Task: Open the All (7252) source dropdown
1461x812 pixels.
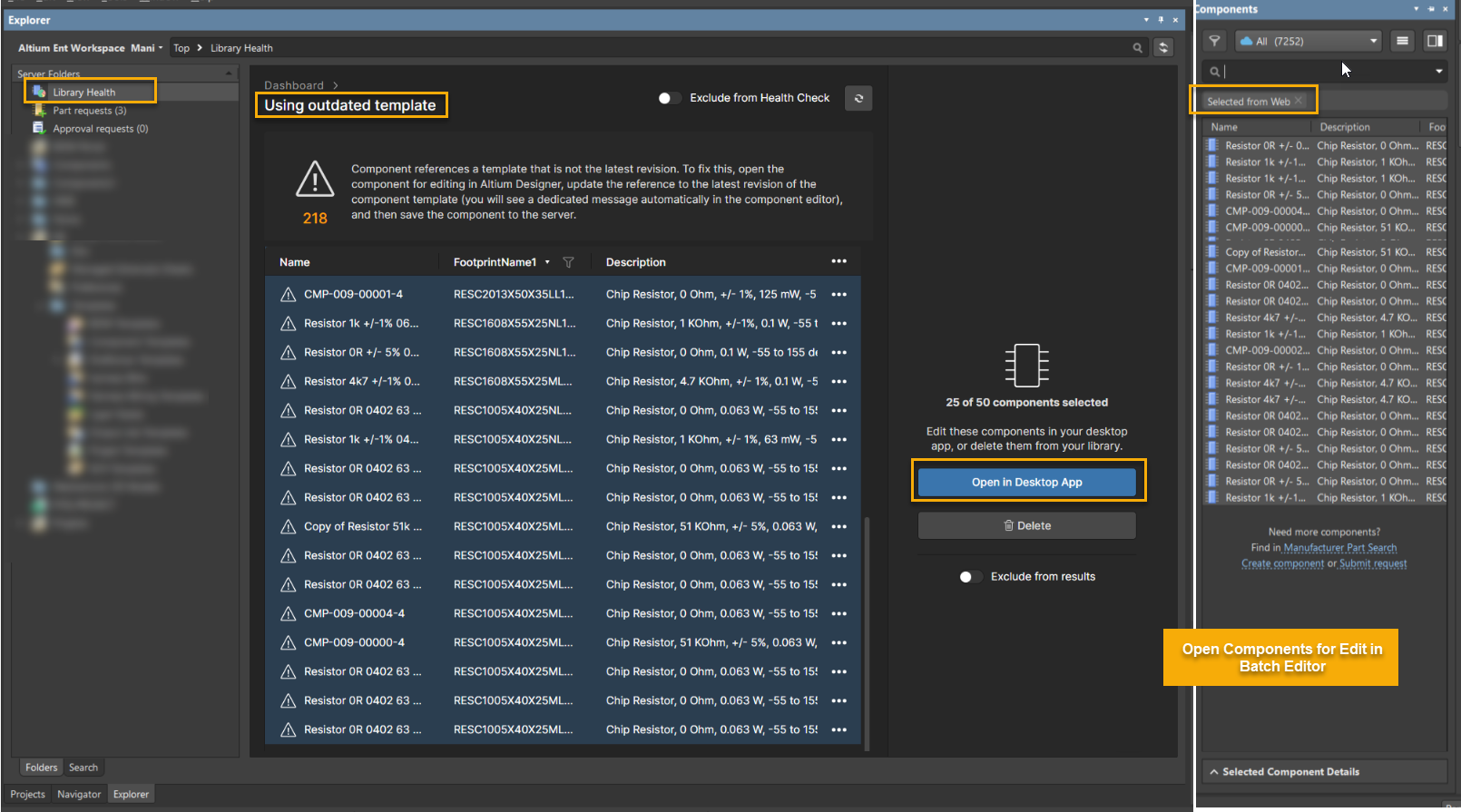Action: tap(1308, 41)
